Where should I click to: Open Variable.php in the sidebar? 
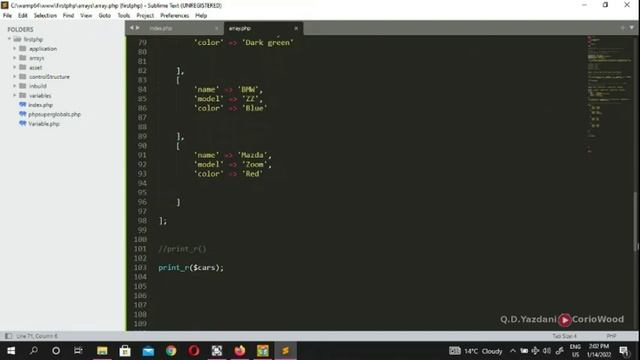pyautogui.click(x=44, y=124)
